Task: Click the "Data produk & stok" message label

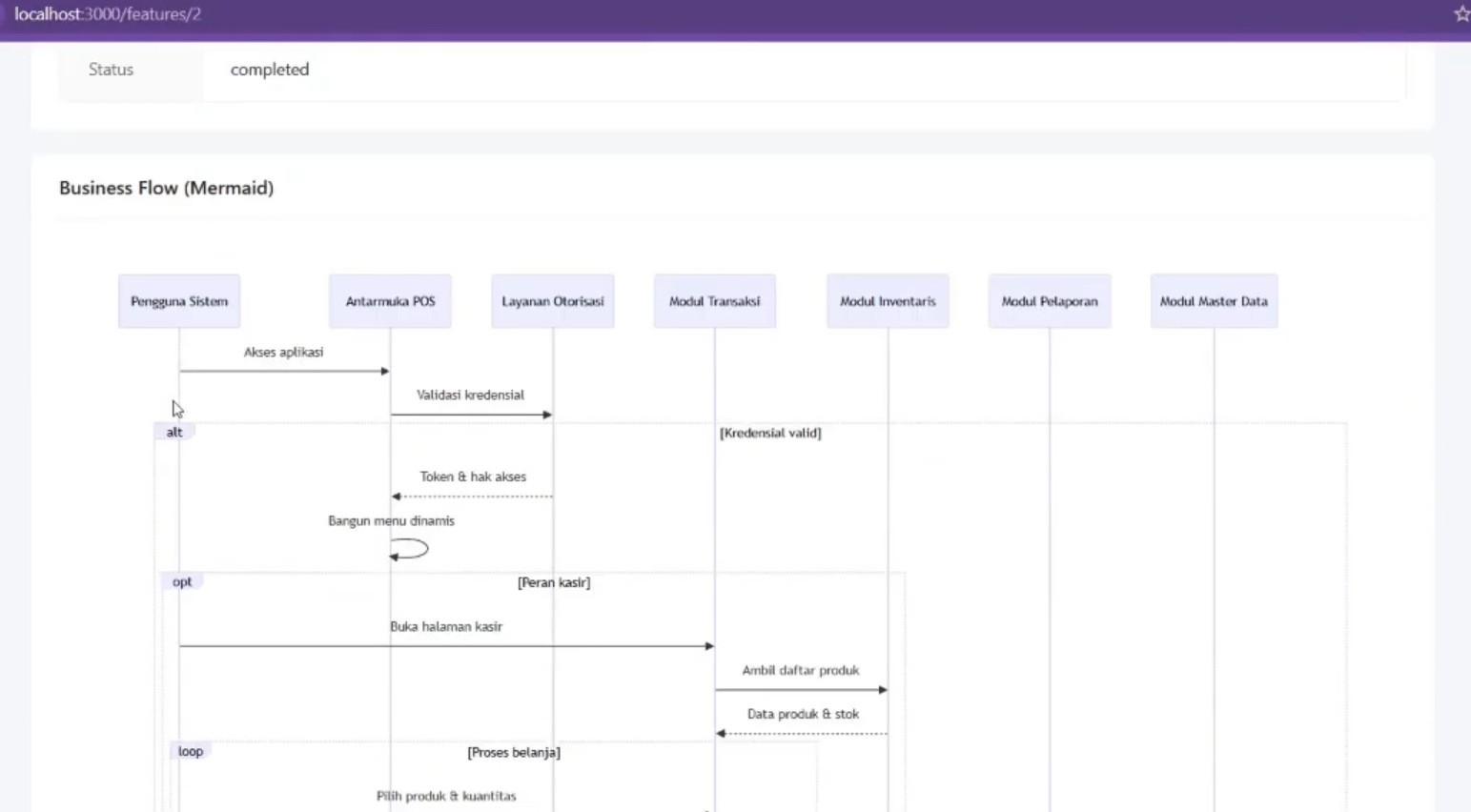Action: click(x=803, y=714)
